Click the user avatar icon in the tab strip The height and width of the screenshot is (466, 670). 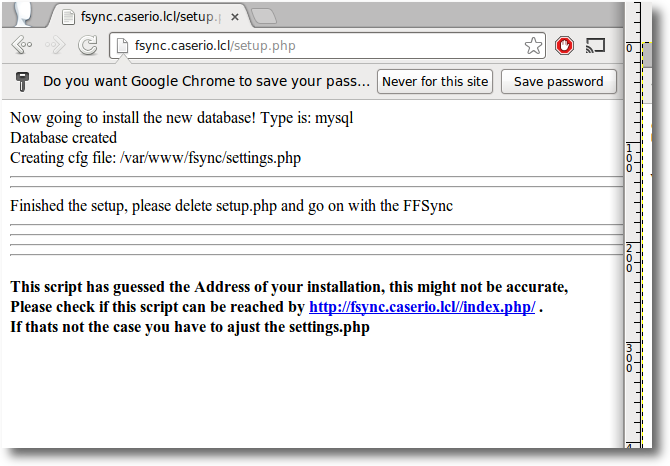coord(23,15)
